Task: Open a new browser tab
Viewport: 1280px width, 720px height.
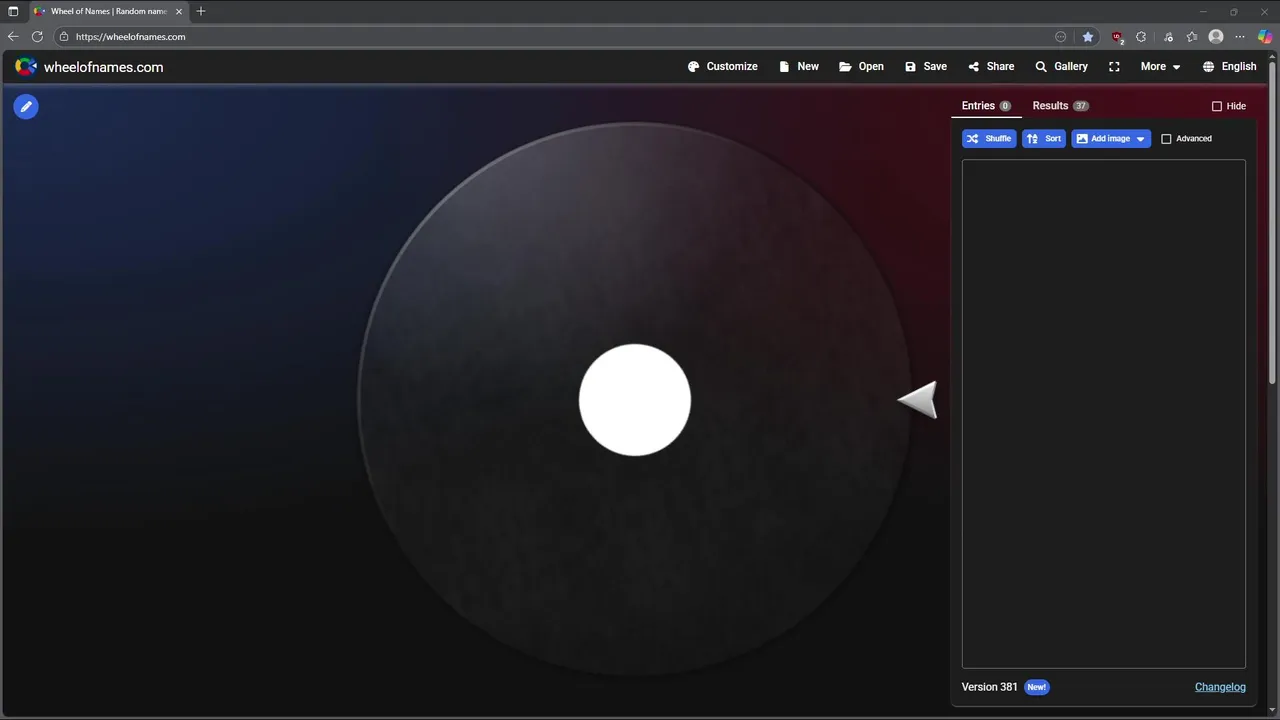Action: point(201,11)
